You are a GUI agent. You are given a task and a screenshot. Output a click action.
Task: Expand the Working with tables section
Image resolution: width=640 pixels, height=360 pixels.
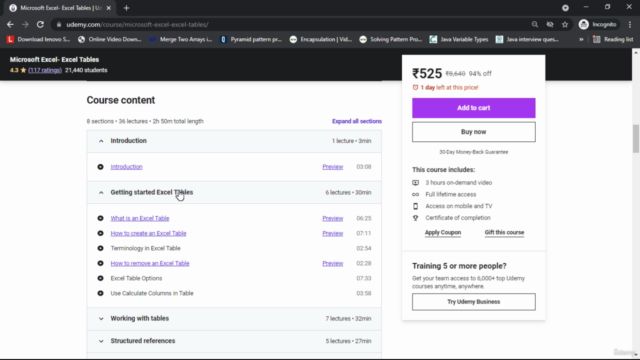pos(234,319)
